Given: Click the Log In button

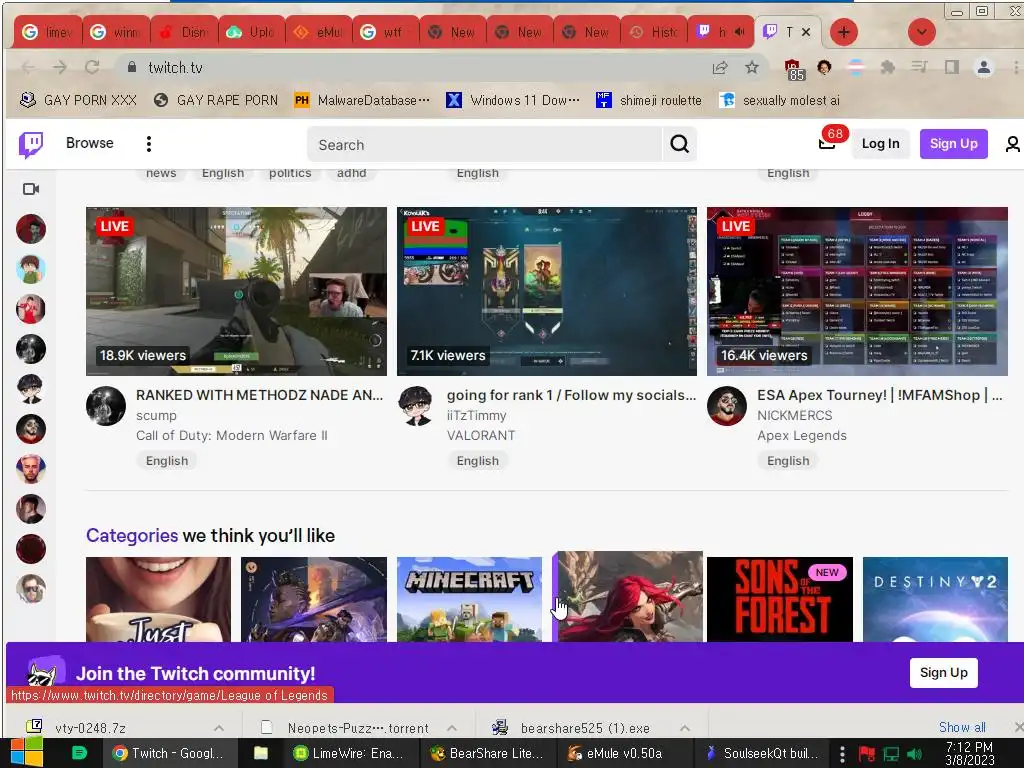Looking at the screenshot, I should 880,144.
